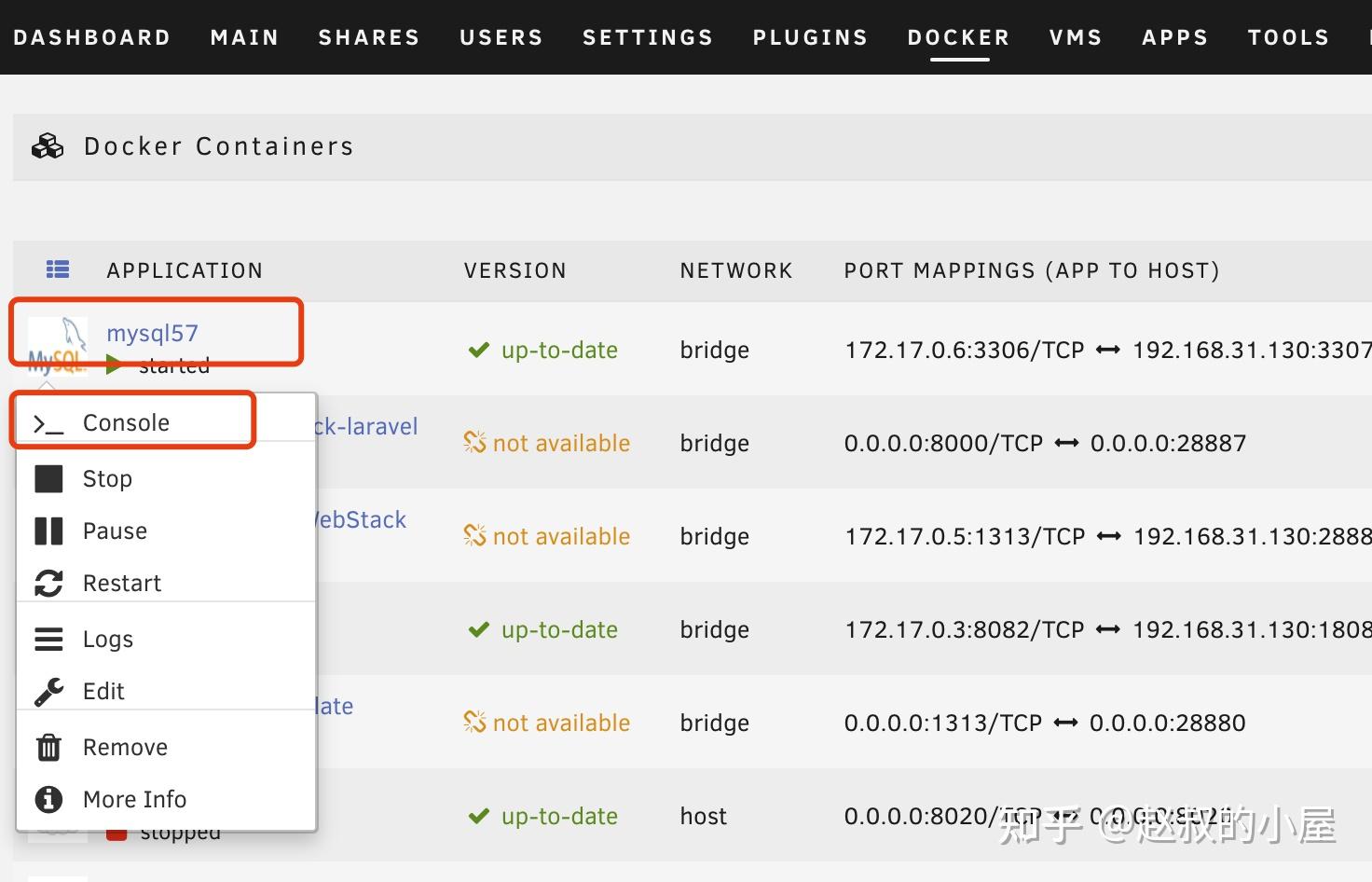The image size is (1372, 882).
Task: Click the Console terminal prompt icon
Action: coord(48,424)
